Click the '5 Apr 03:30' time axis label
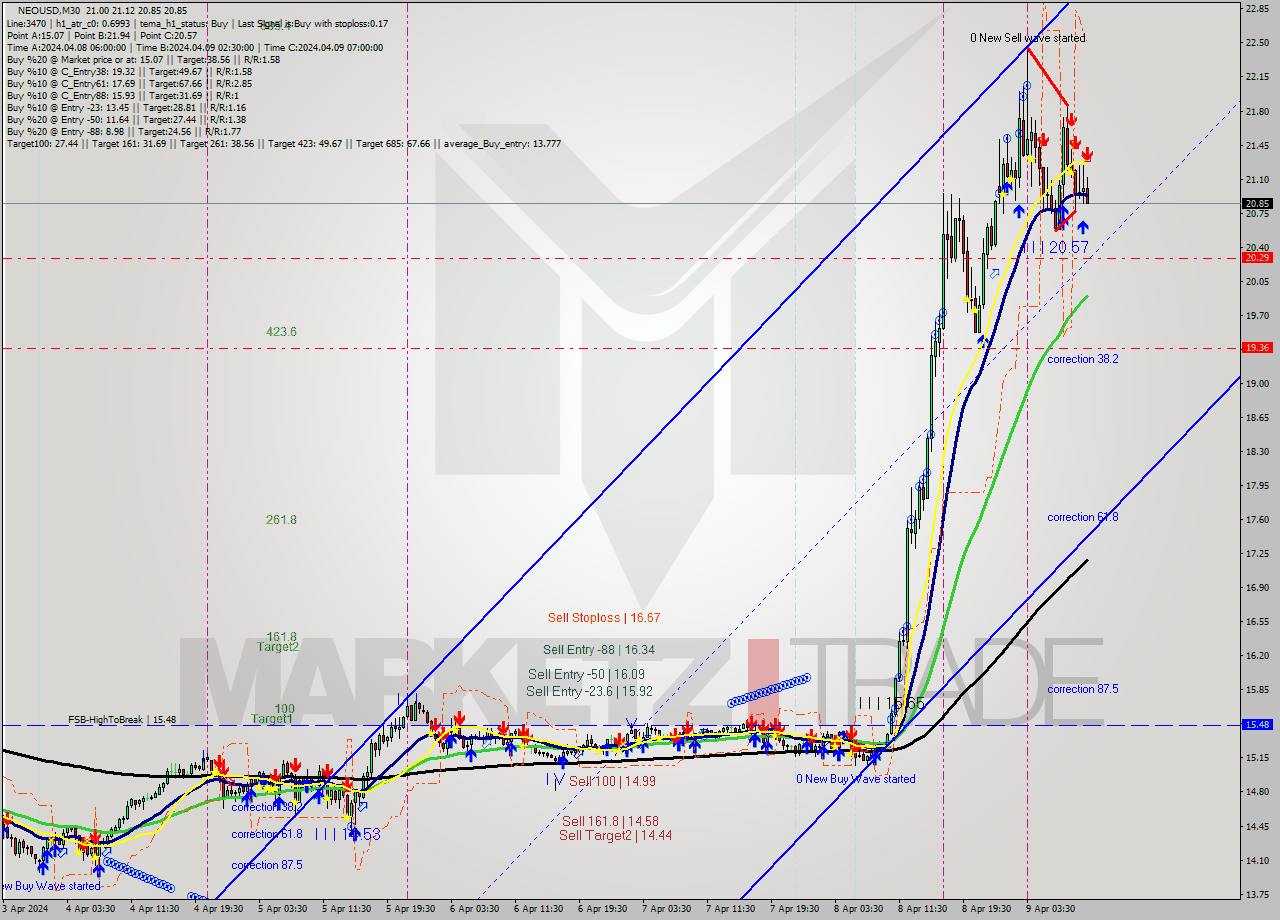This screenshot has height=920, width=1280. 281,909
